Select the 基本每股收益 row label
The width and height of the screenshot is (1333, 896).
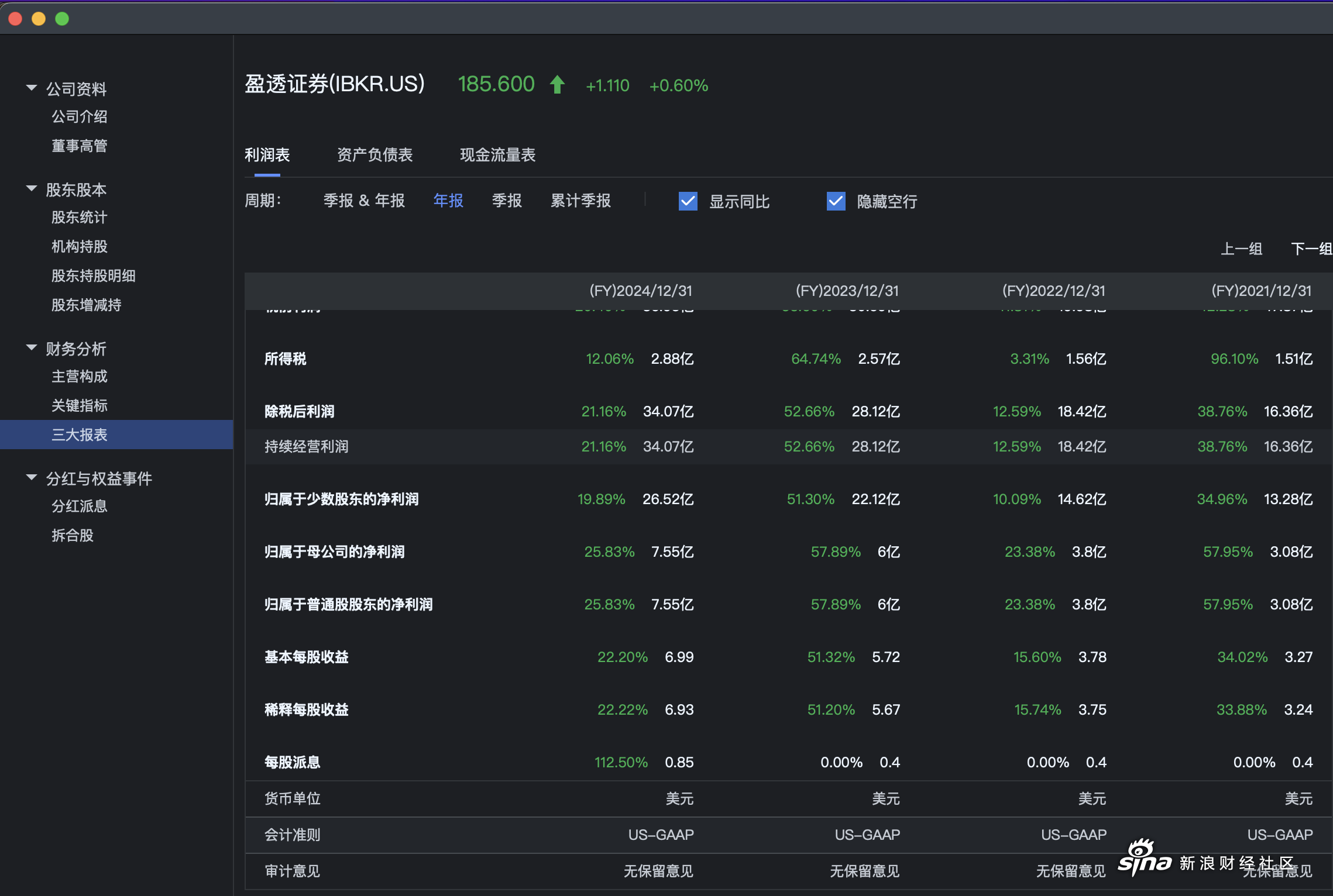307,657
